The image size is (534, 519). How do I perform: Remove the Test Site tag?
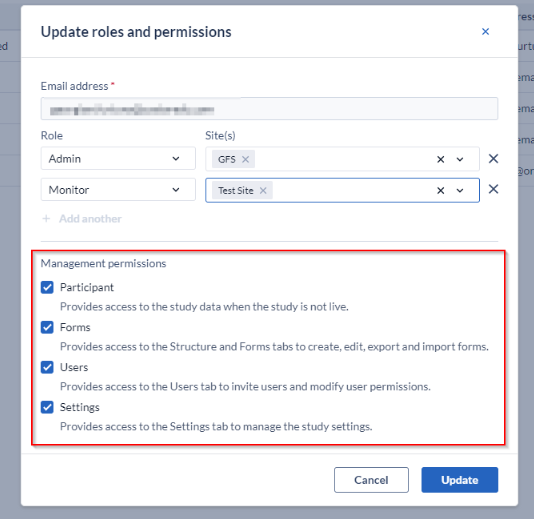pyautogui.click(x=263, y=190)
